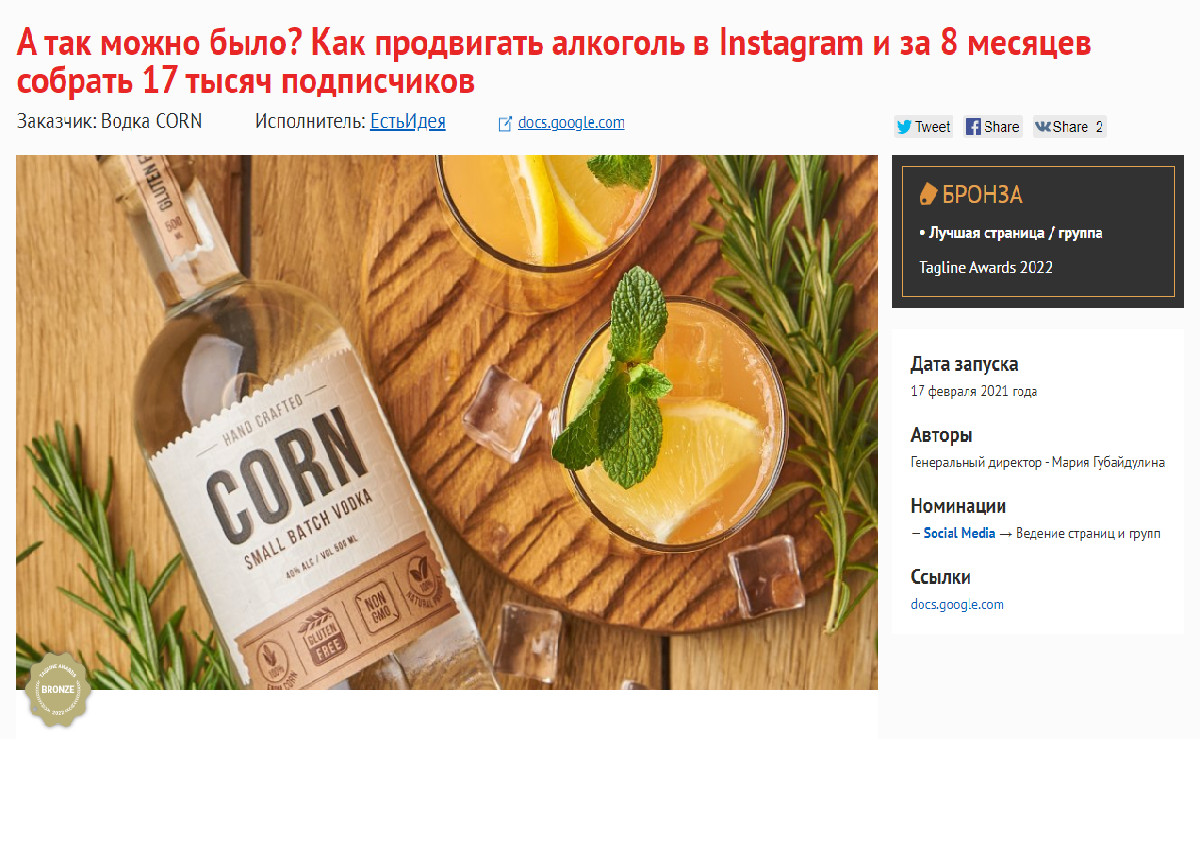Click the bronze tag icon beside БРОНЗА
This screenshot has height=848, width=1200.
coord(928,194)
